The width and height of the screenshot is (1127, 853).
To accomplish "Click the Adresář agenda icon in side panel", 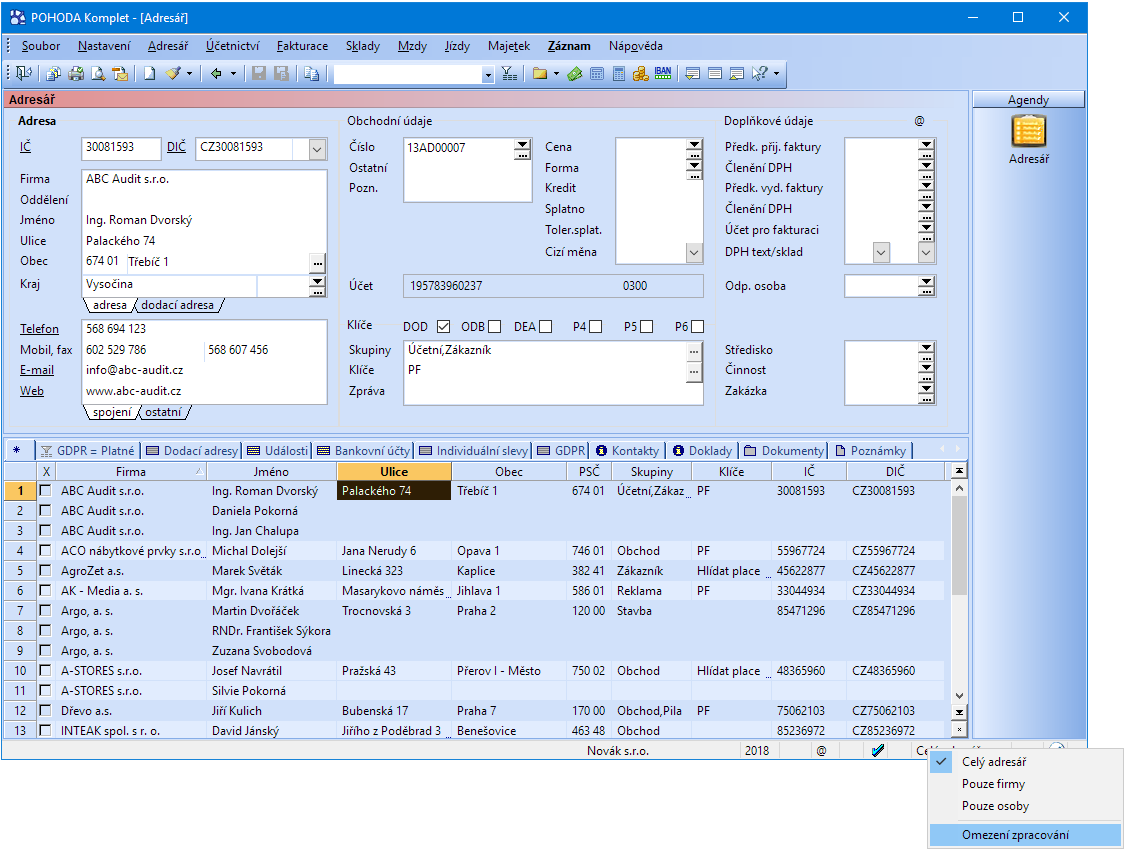I will pos(1028,132).
